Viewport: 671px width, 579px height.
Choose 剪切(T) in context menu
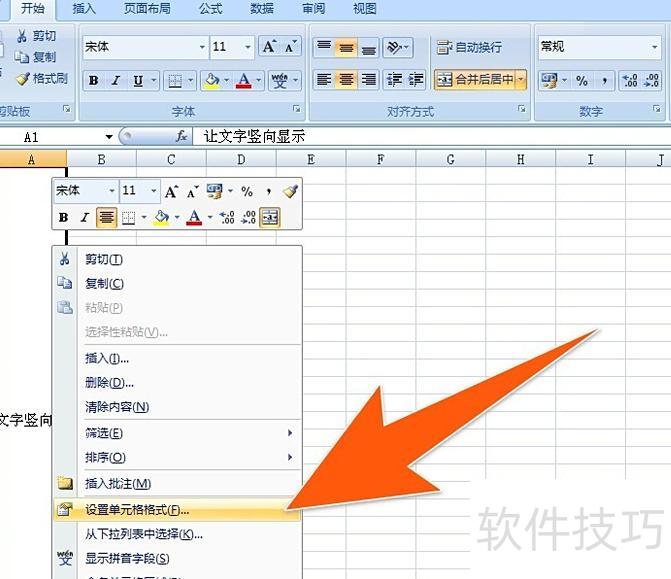click(178, 259)
